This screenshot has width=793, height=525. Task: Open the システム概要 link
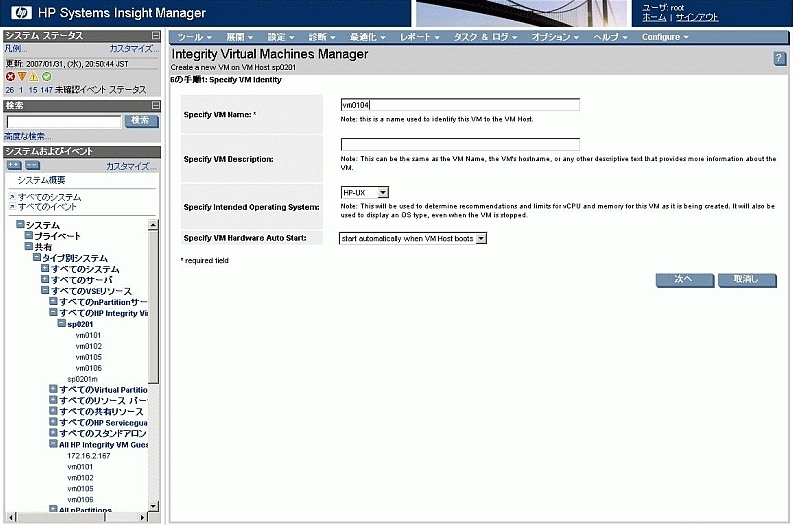click(x=41, y=180)
